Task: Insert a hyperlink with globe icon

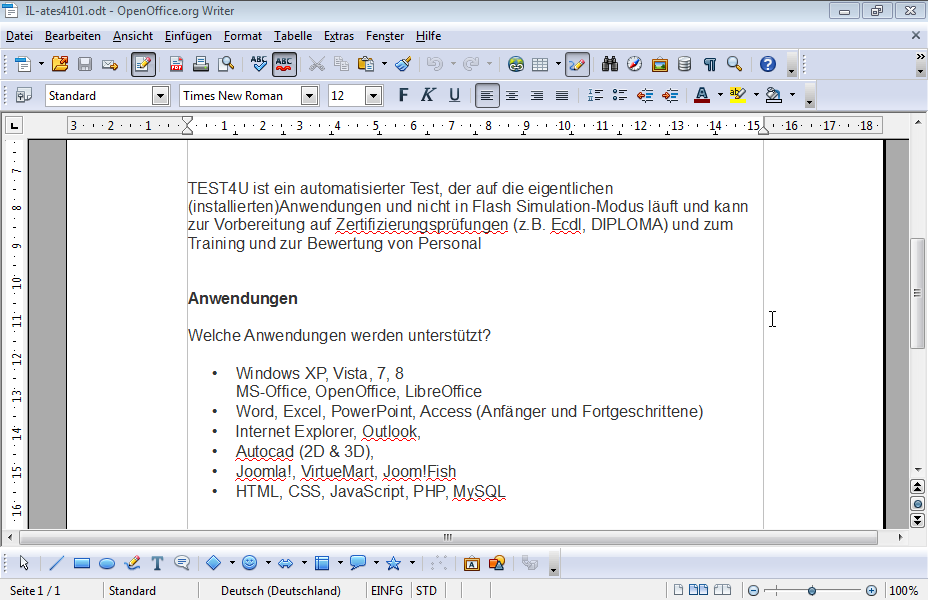Action: click(x=515, y=64)
